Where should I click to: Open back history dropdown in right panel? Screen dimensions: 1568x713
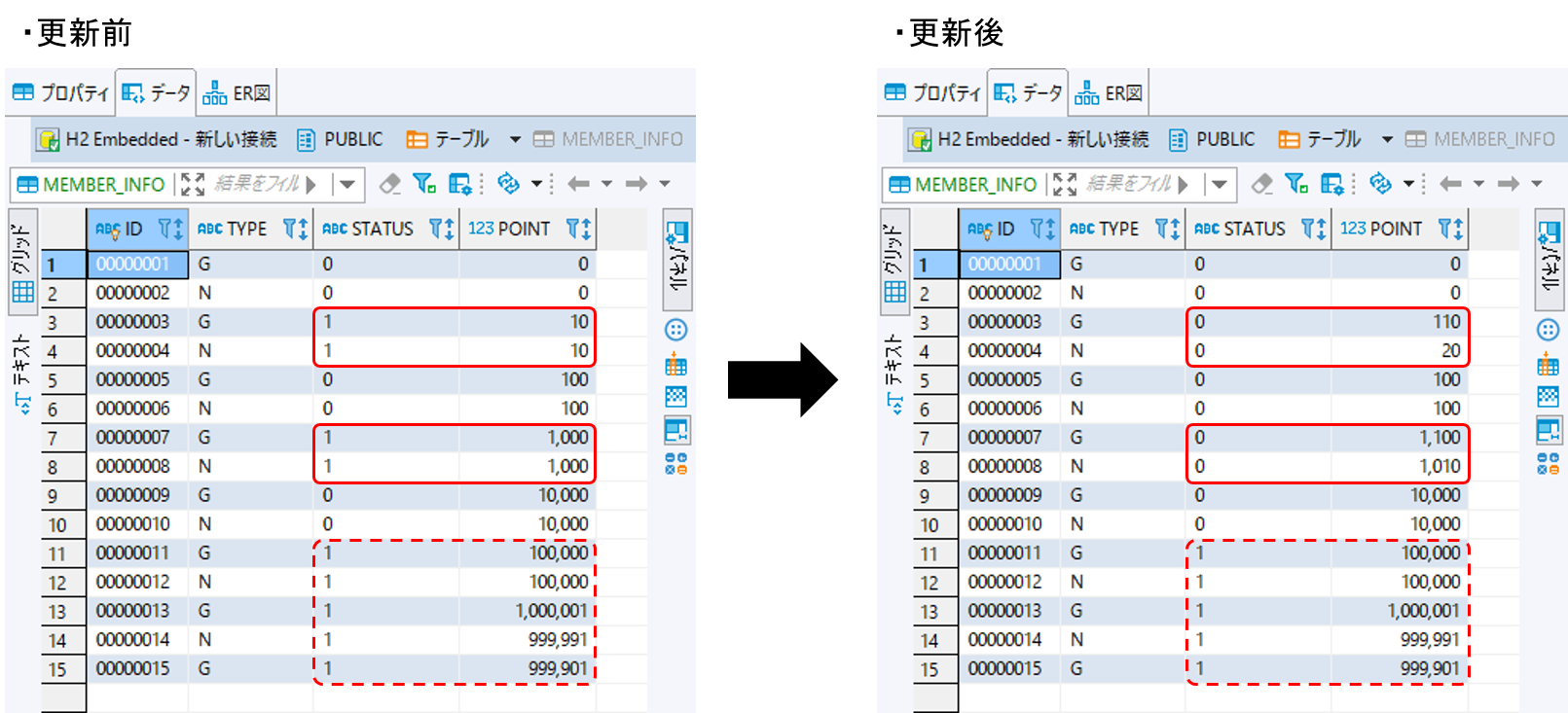1478,183
